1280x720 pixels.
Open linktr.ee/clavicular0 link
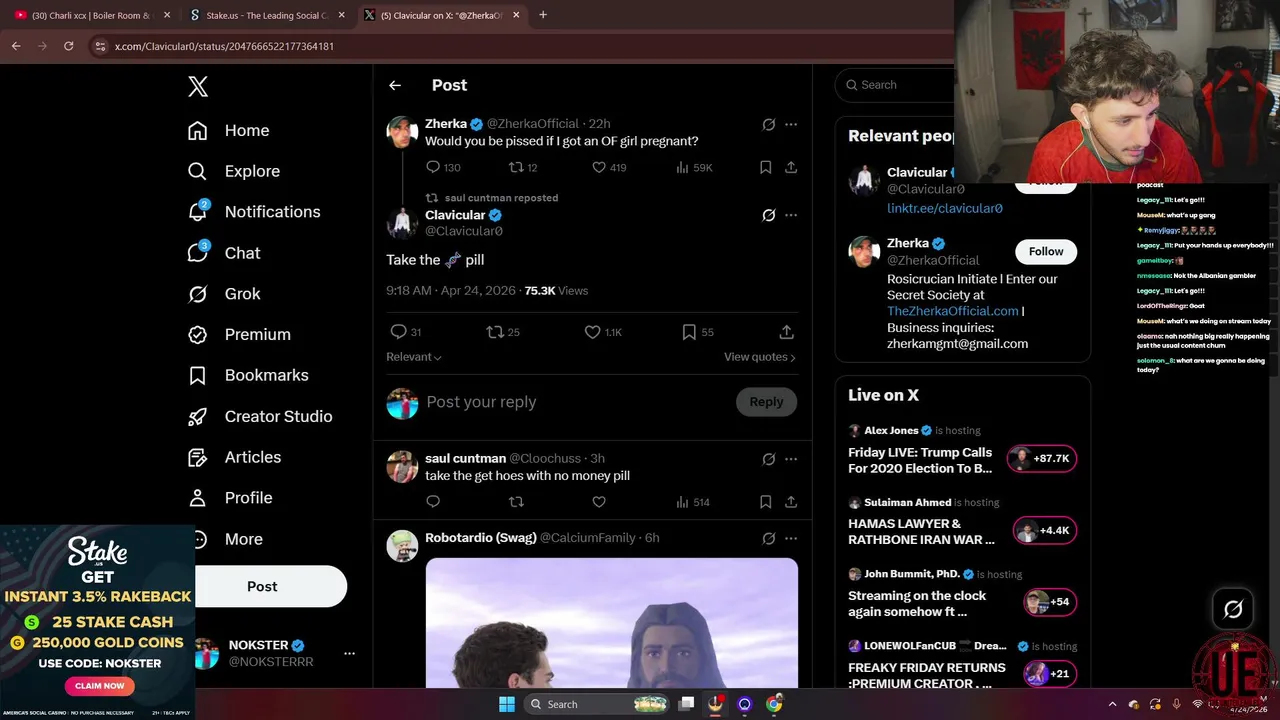tap(945, 208)
